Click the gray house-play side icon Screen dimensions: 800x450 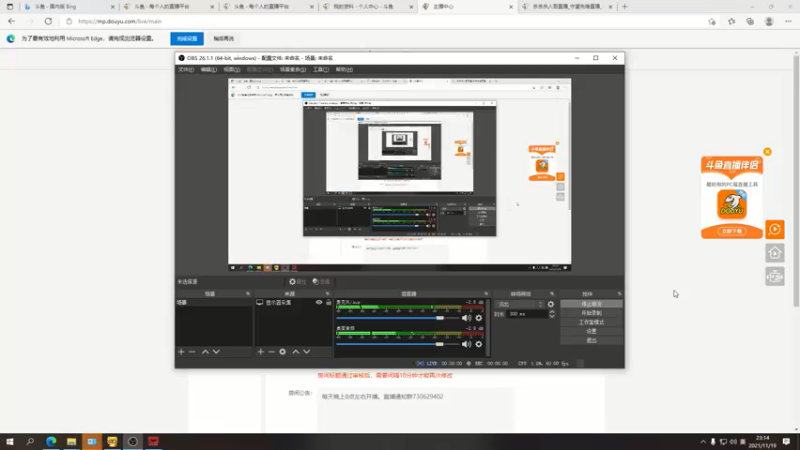[x=774, y=253]
